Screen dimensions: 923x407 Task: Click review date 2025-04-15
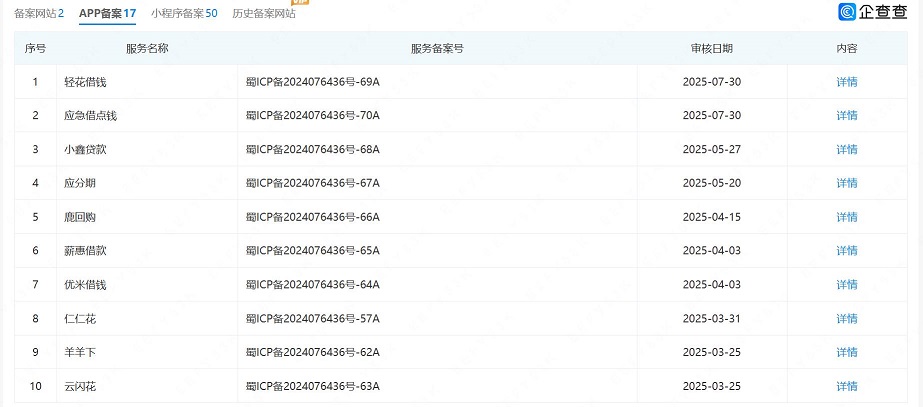[712, 217]
